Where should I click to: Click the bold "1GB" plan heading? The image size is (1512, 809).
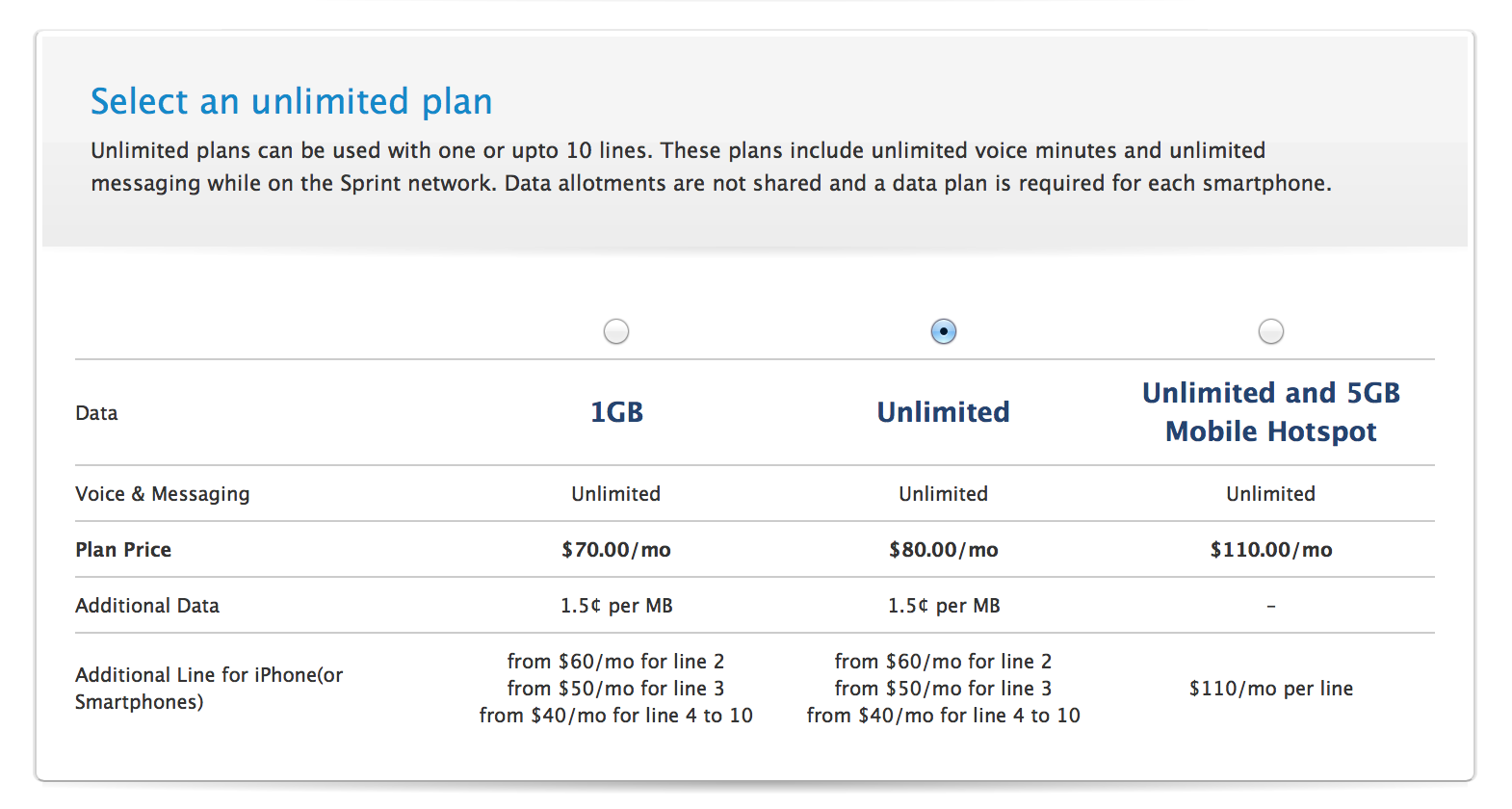point(616,412)
